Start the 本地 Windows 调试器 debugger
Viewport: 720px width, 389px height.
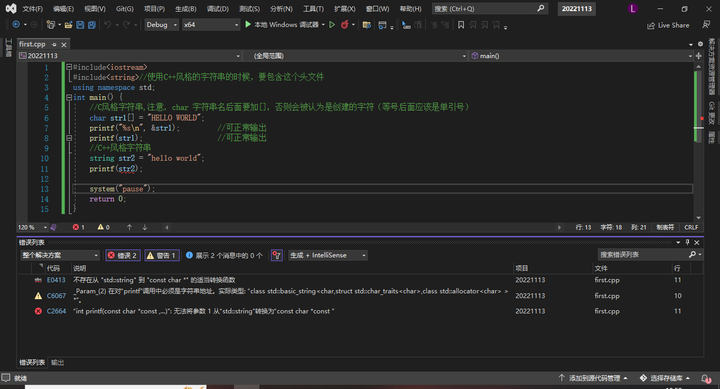coord(281,25)
